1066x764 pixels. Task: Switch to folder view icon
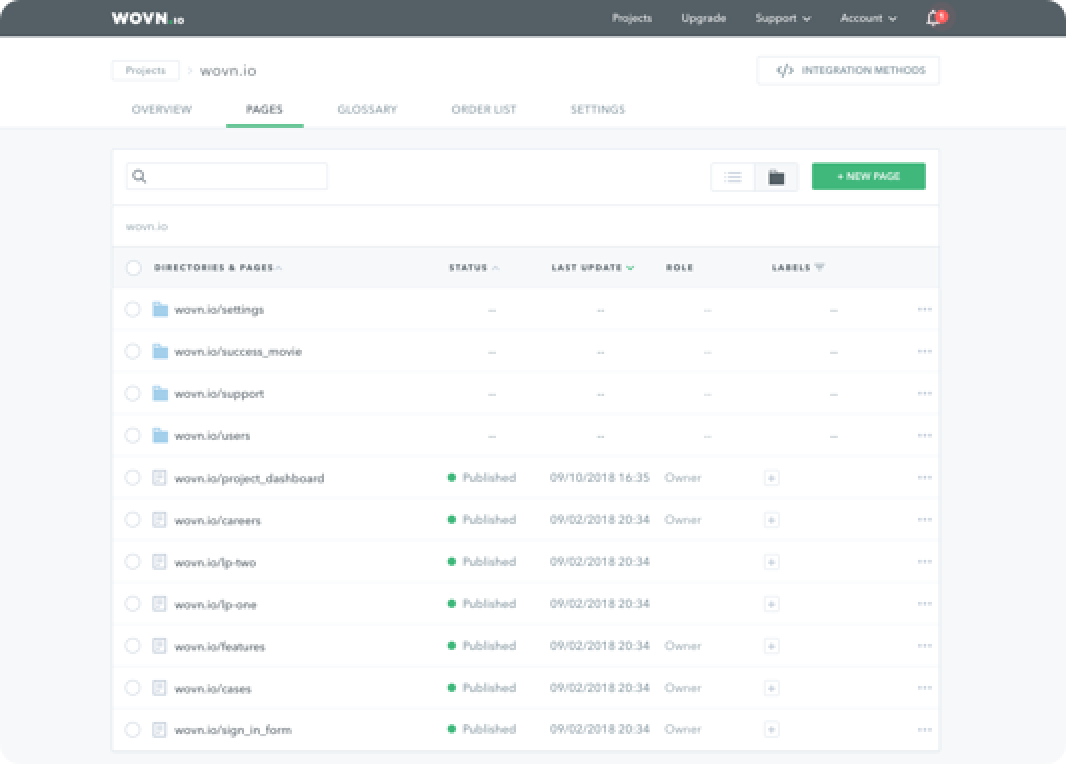(x=776, y=177)
